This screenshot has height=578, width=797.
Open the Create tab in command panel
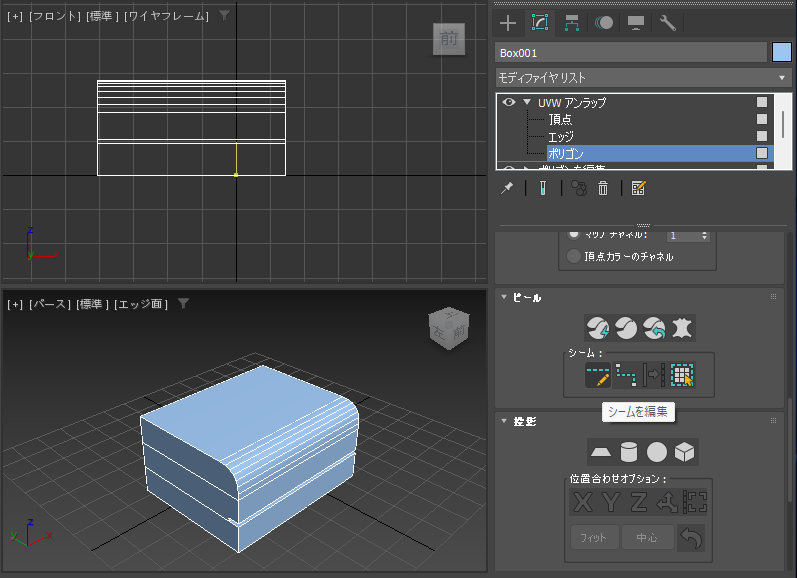pos(508,23)
